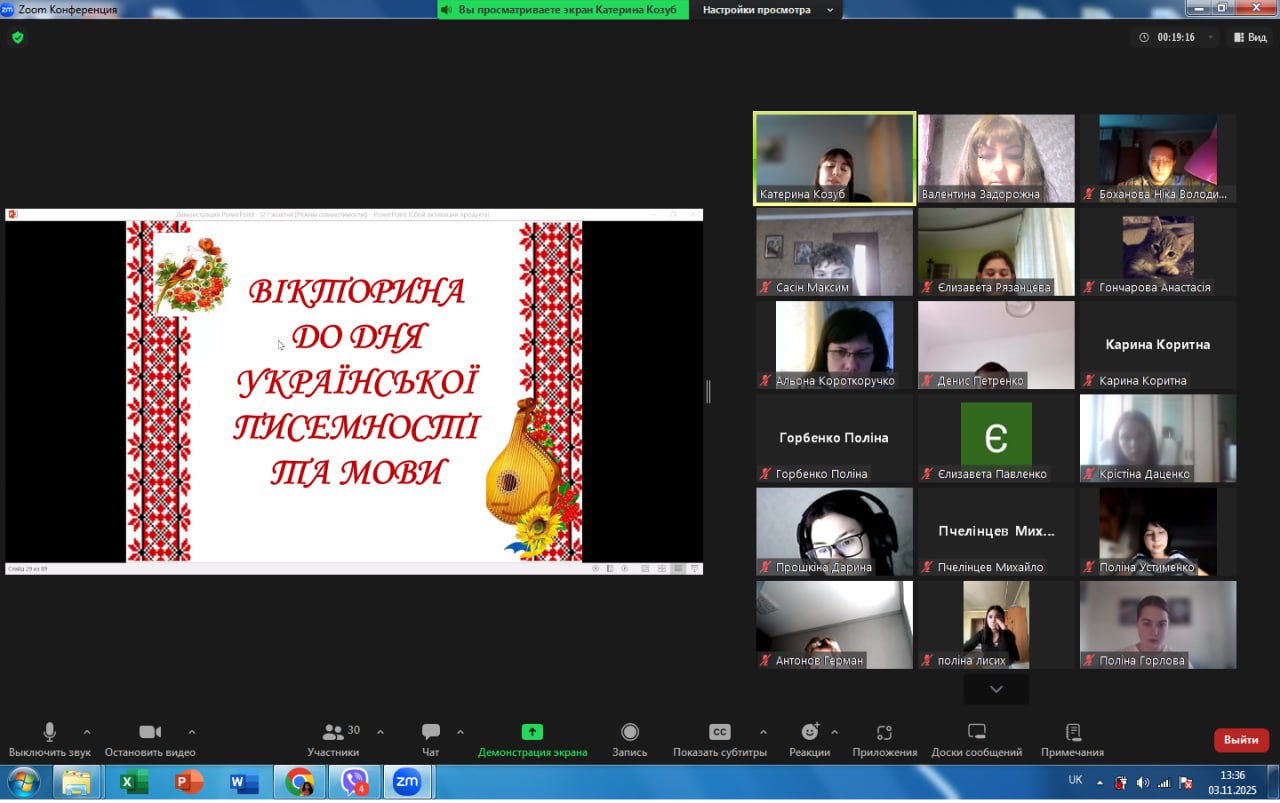
Task: Open the Participants panel icon
Action: coord(333,733)
